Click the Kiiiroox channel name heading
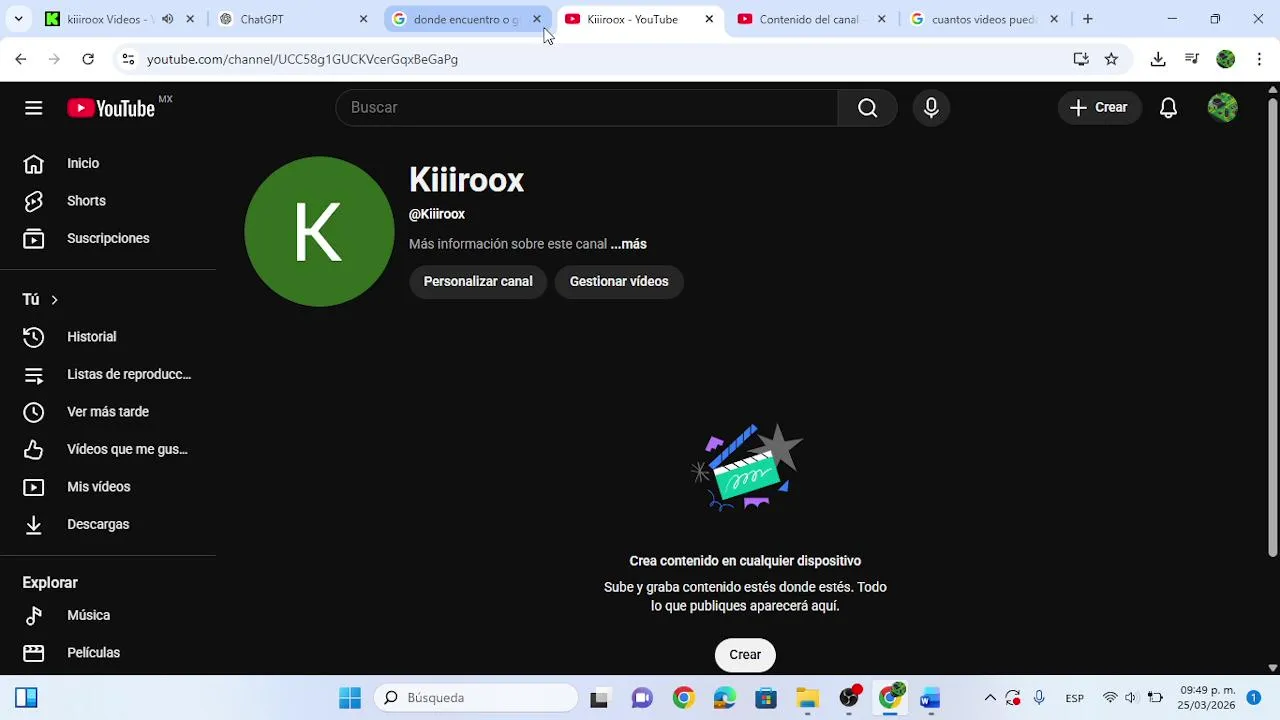The height and width of the screenshot is (720, 1280). (x=467, y=180)
